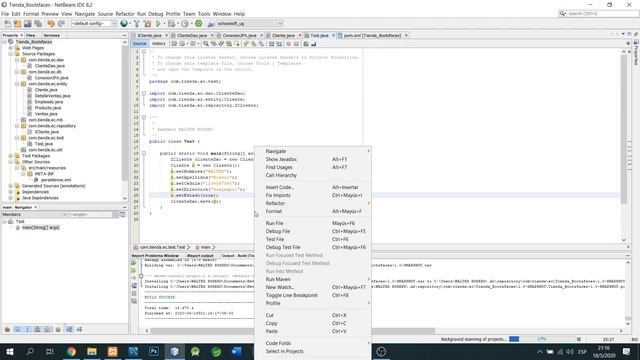
Task: Select main(String[] args) in Navigator
Action: [40, 228]
